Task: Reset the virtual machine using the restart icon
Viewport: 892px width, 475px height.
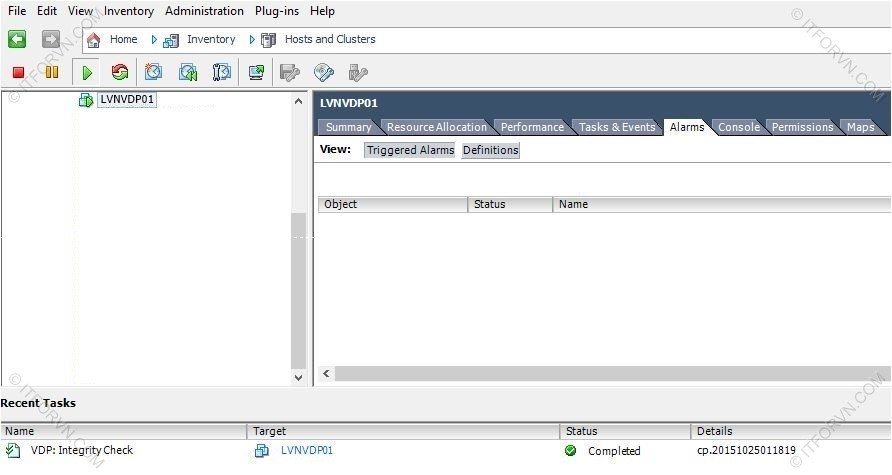Action: tap(120, 72)
